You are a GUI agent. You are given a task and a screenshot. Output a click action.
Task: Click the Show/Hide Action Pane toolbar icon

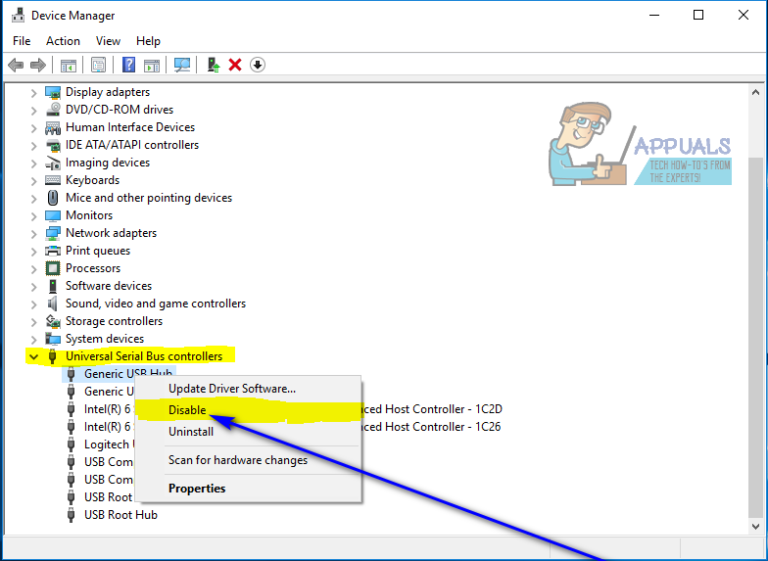(x=152, y=65)
